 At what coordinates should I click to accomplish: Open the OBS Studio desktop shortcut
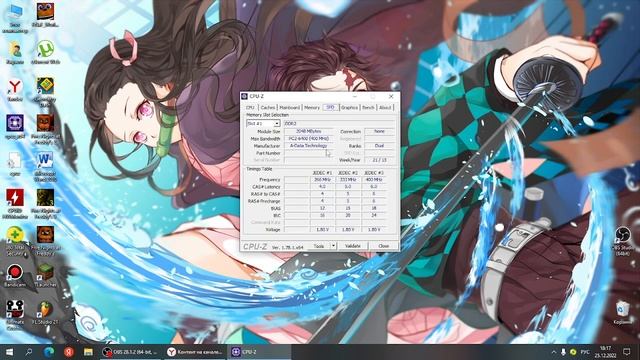[x=622, y=241]
